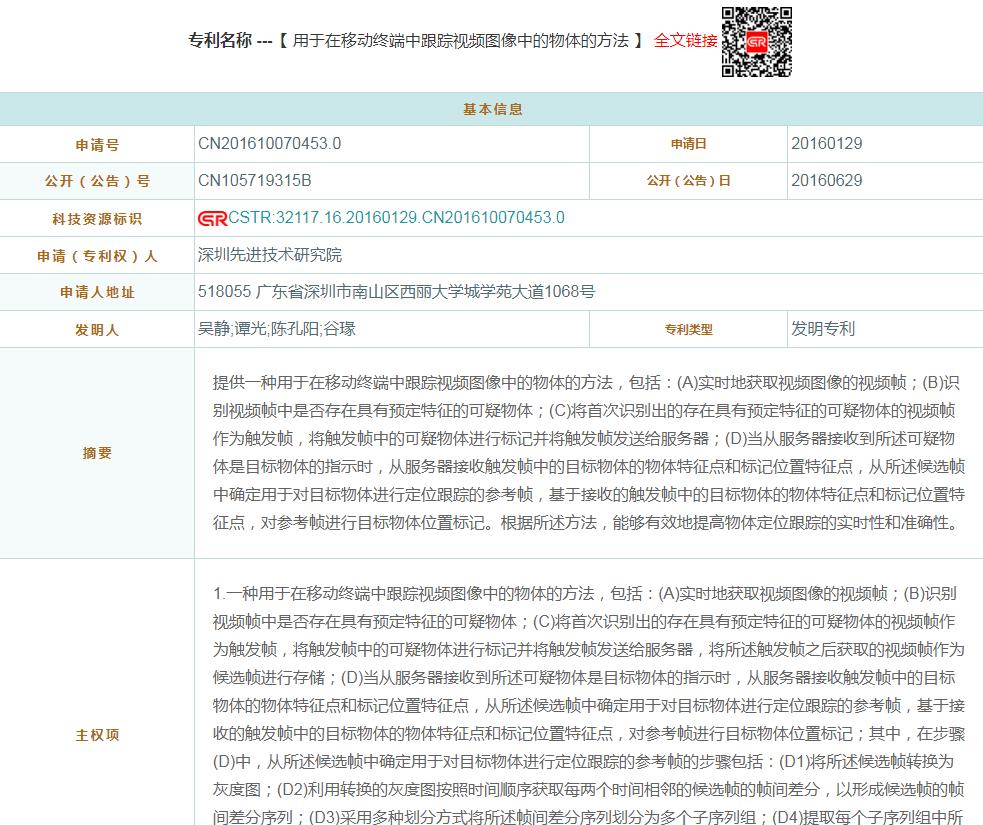Click the 摘要 section label
The height and width of the screenshot is (825, 983).
point(97,453)
